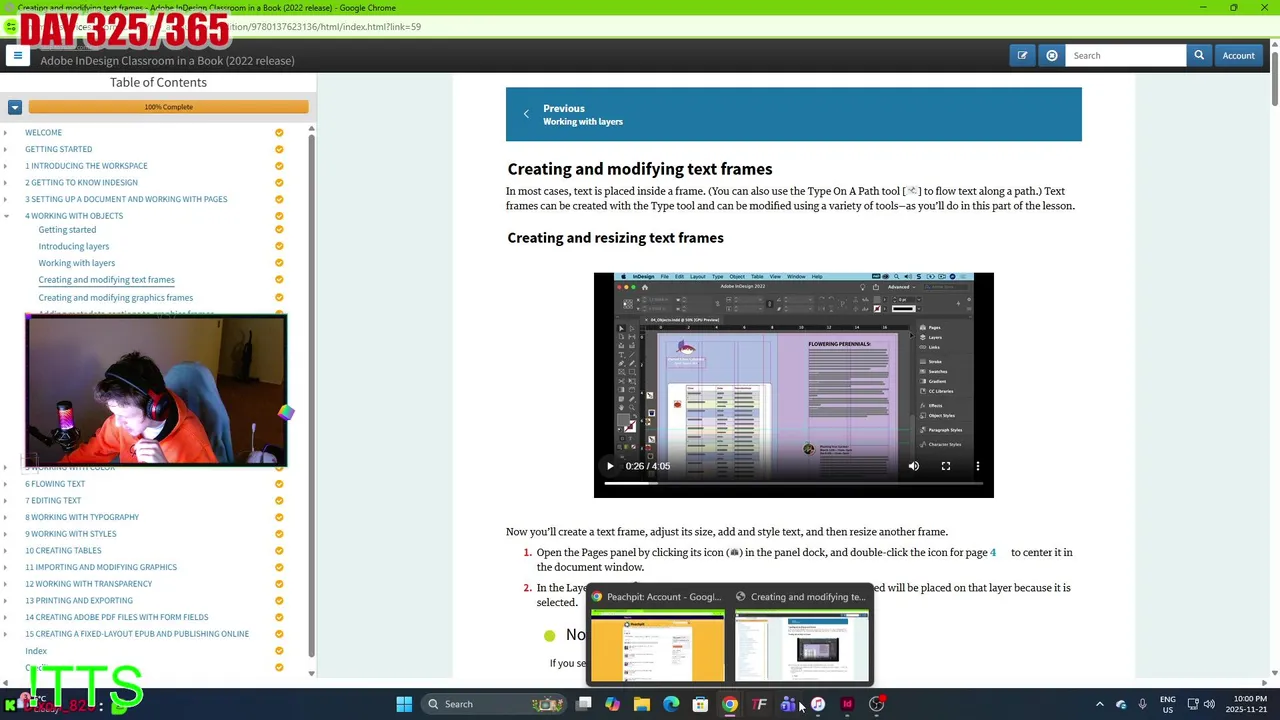Open 7 EDITING TEXT chapter link

coord(53,501)
